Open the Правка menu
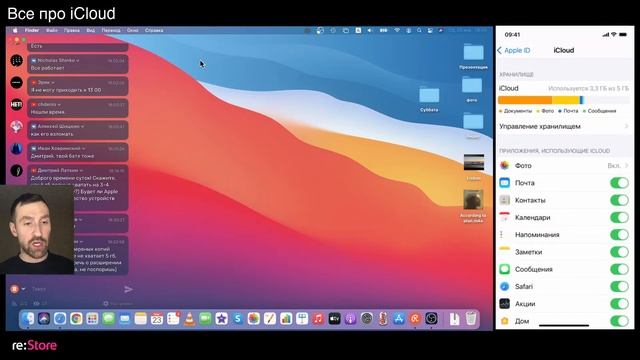 click(72, 31)
